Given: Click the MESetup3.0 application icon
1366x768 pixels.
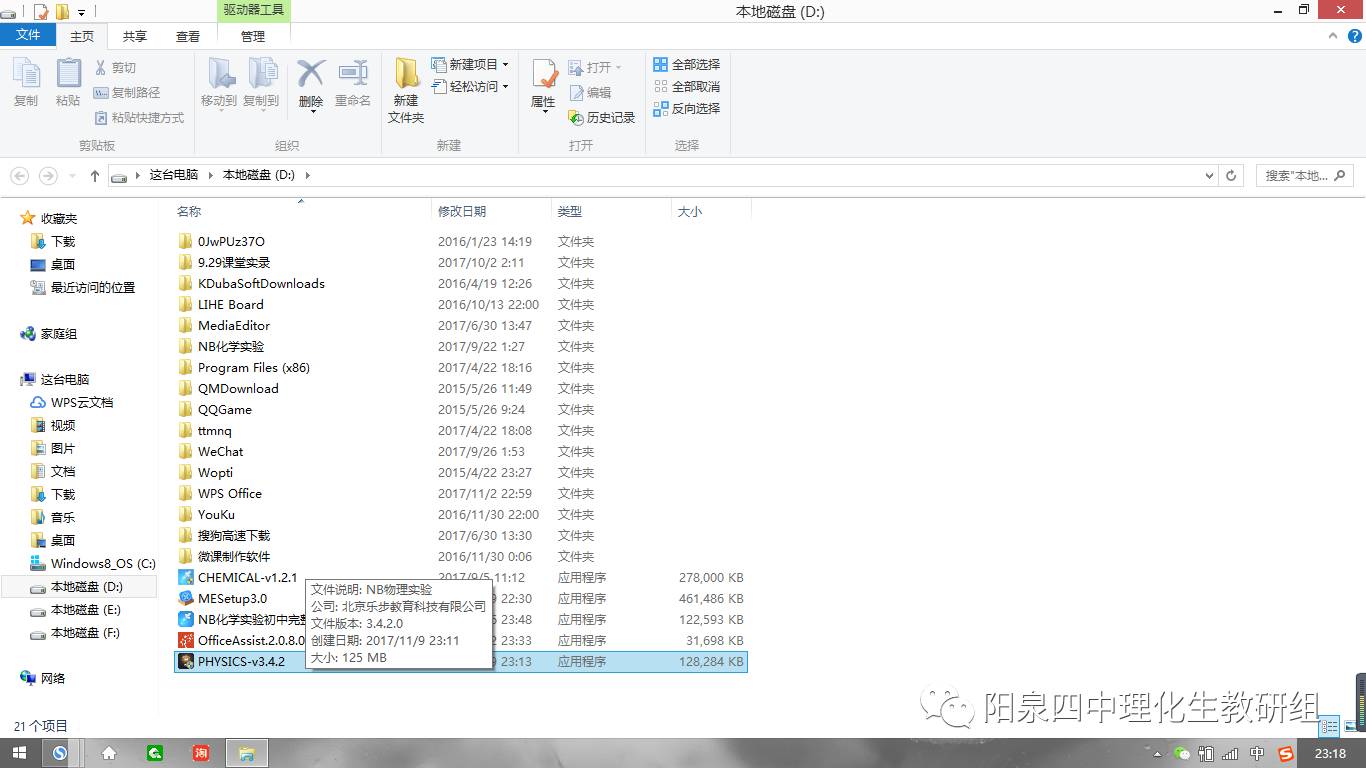Looking at the screenshot, I should [x=186, y=598].
